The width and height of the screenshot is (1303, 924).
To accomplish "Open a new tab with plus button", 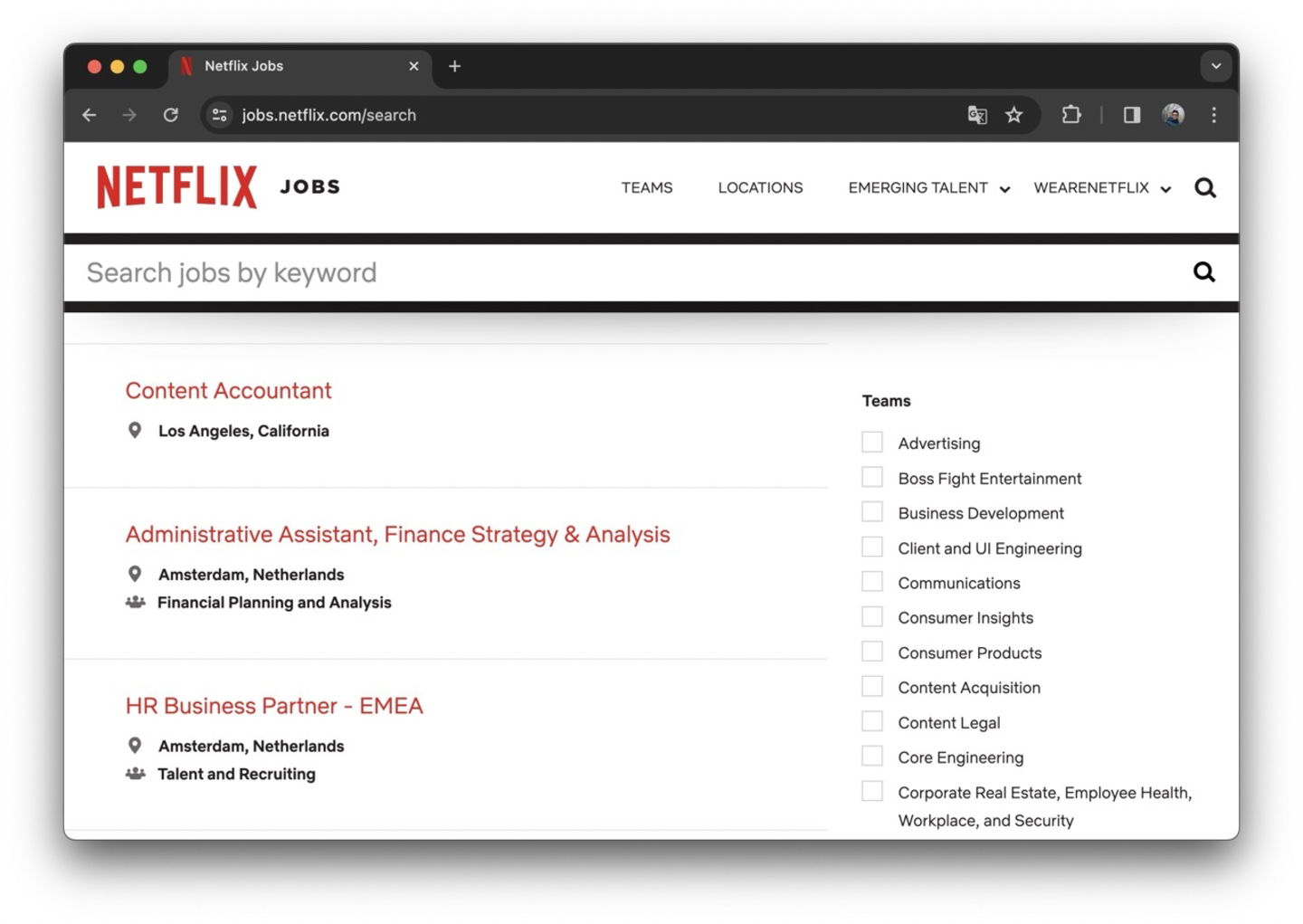I will tap(454, 66).
